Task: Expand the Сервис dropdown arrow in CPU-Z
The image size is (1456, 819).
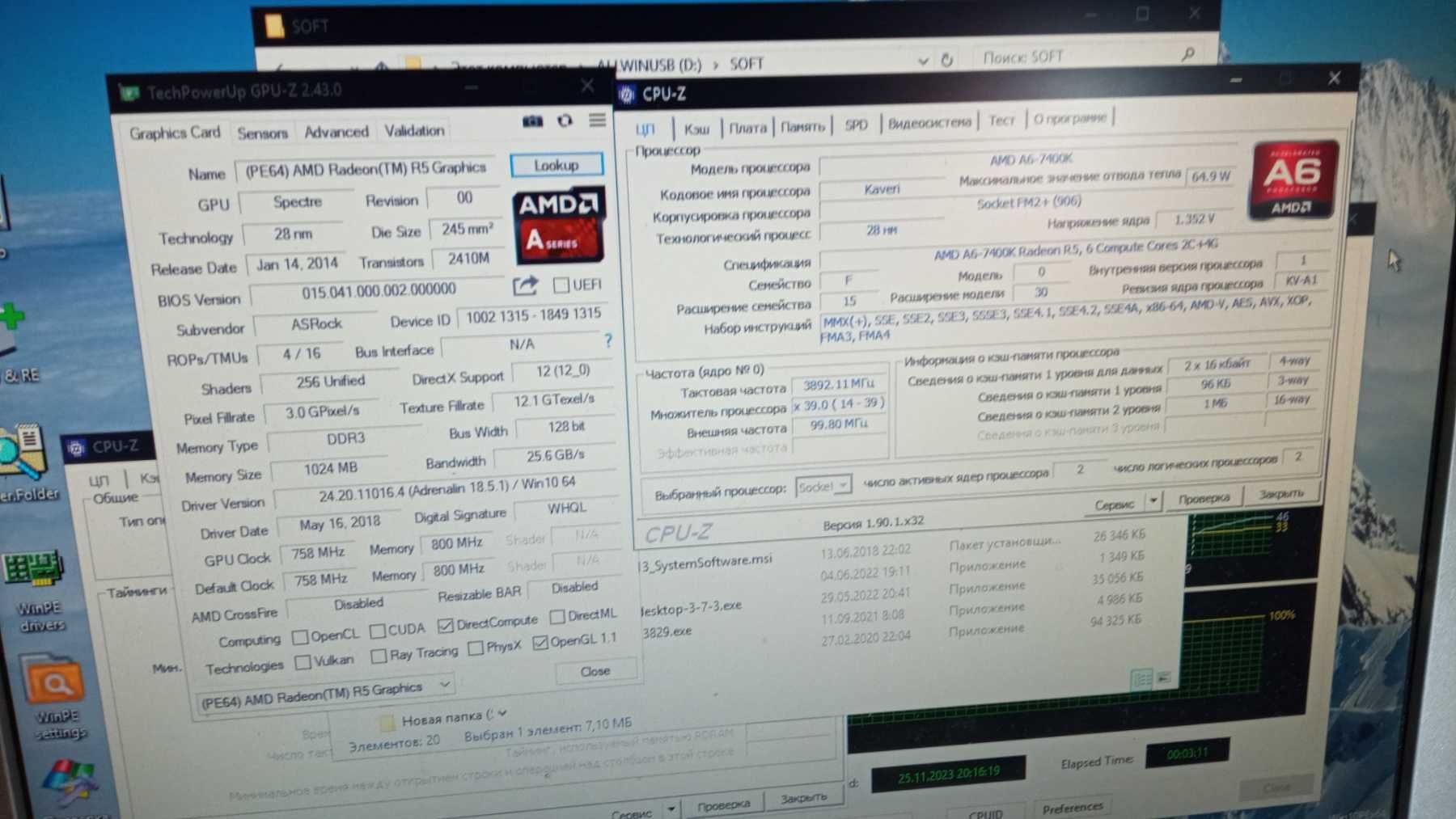Action: pyautogui.click(x=1153, y=501)
